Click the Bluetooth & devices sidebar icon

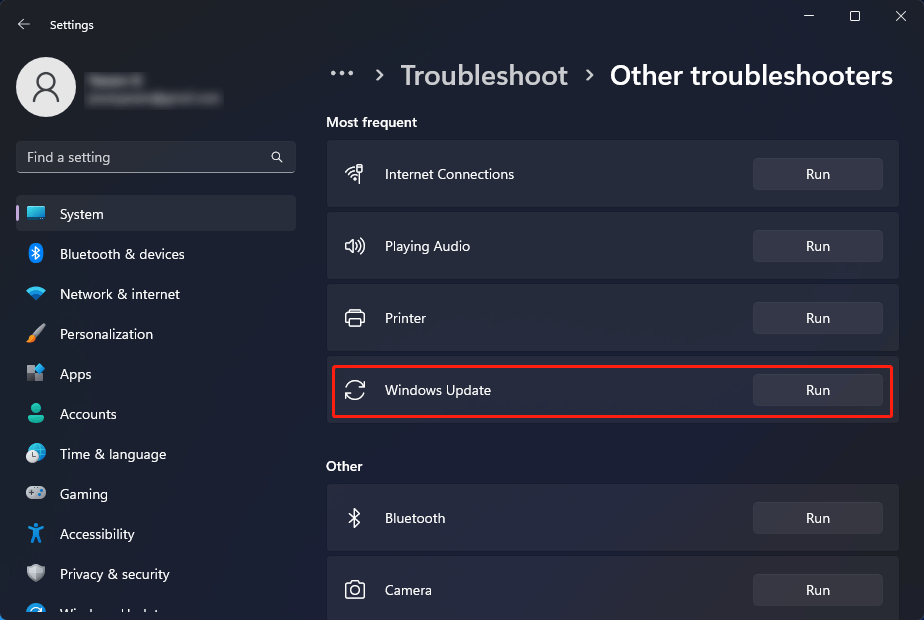pos(36,253)
